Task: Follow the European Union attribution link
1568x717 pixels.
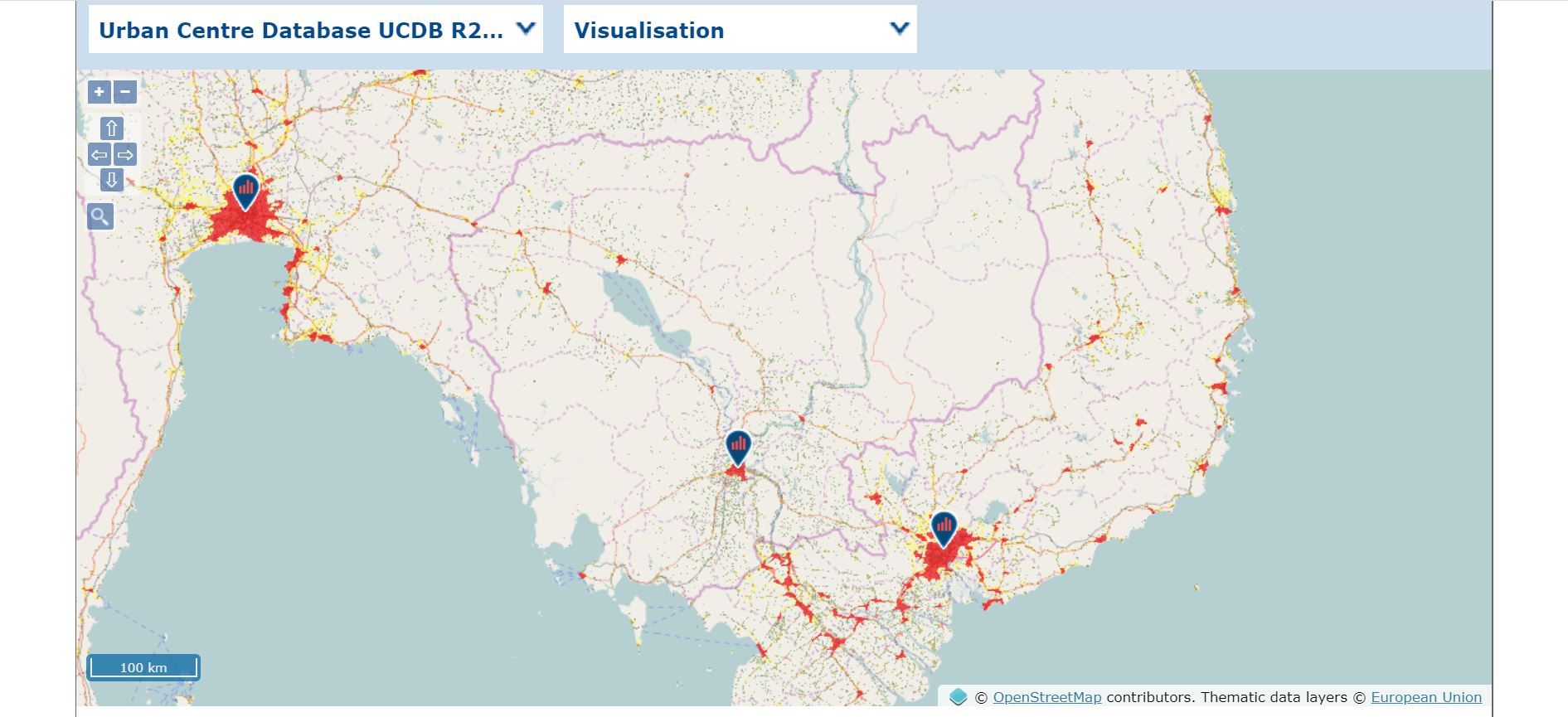Action: click(x=1425, y=697)
